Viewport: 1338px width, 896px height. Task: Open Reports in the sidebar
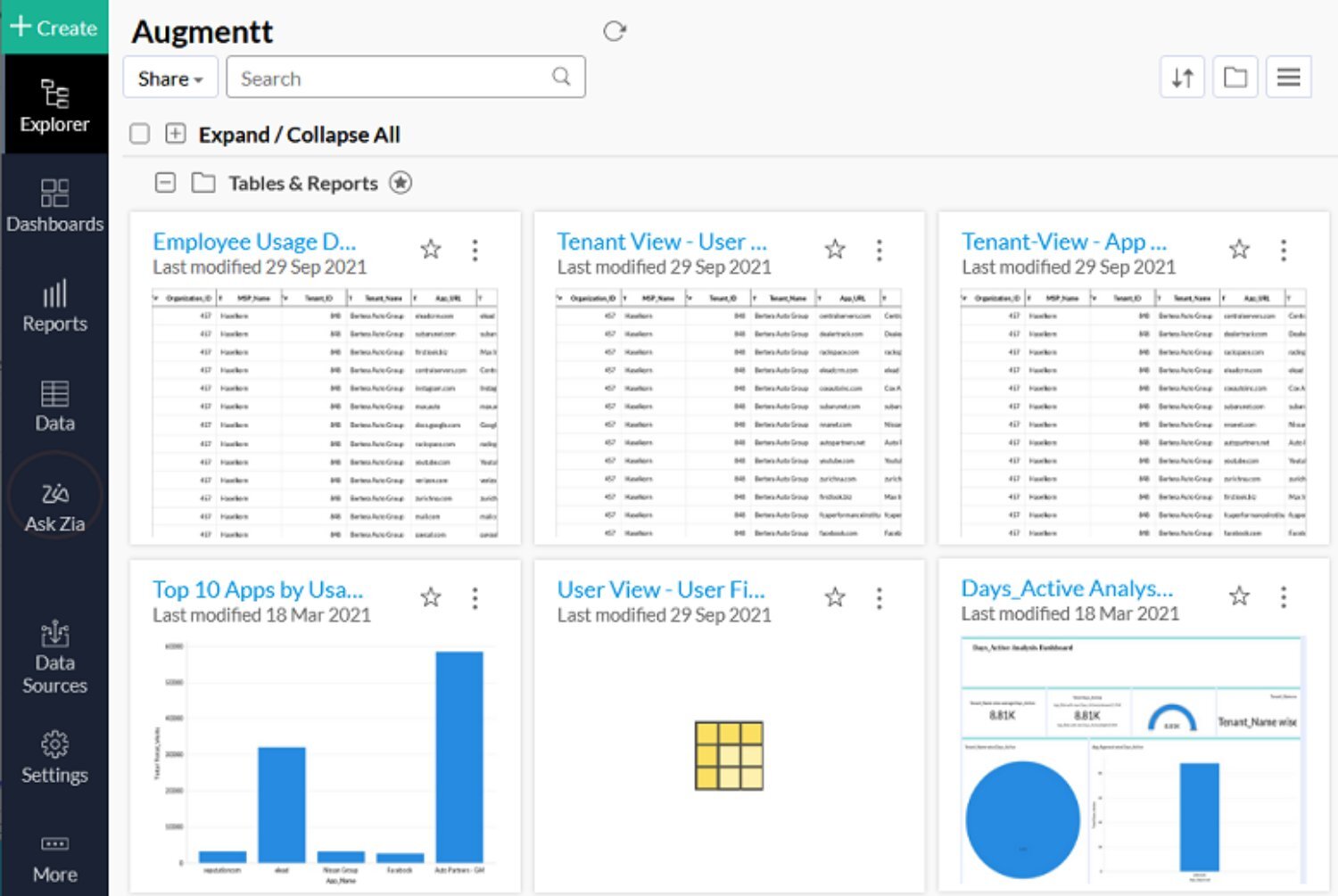54,306
